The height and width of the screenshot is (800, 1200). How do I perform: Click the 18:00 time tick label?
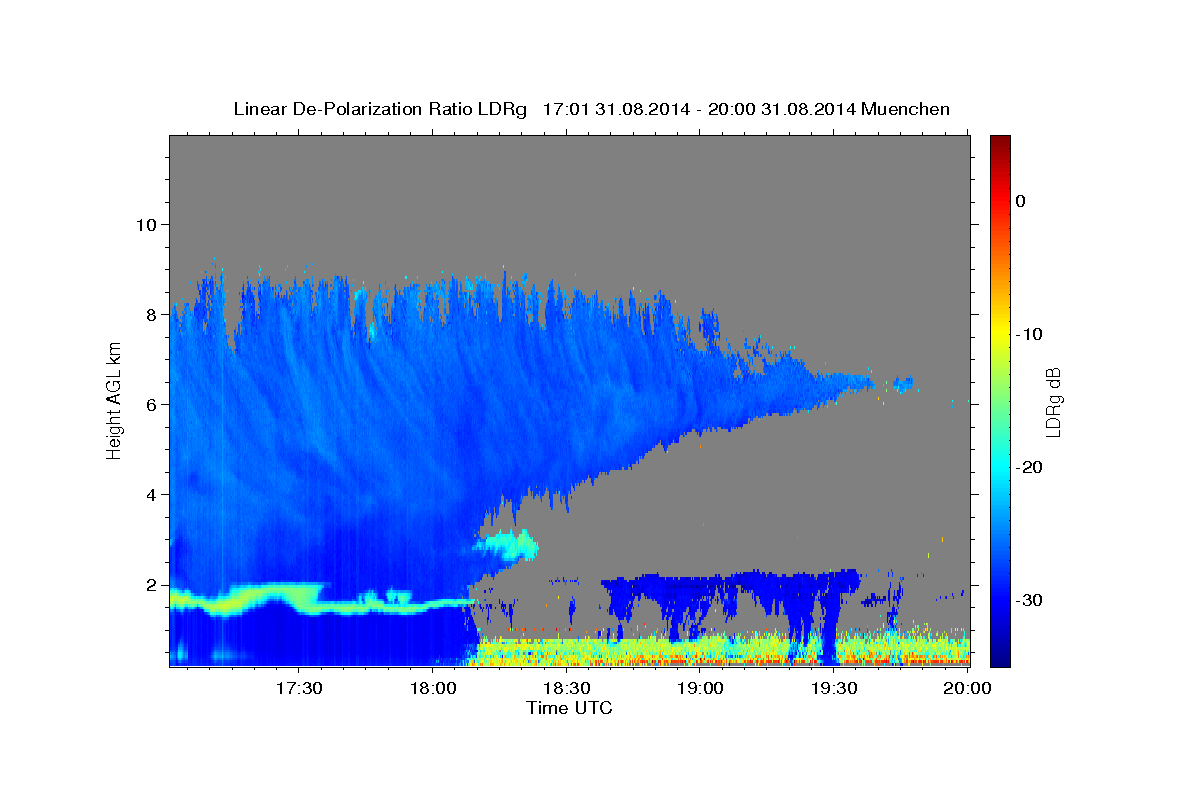(x=434, y=688)
